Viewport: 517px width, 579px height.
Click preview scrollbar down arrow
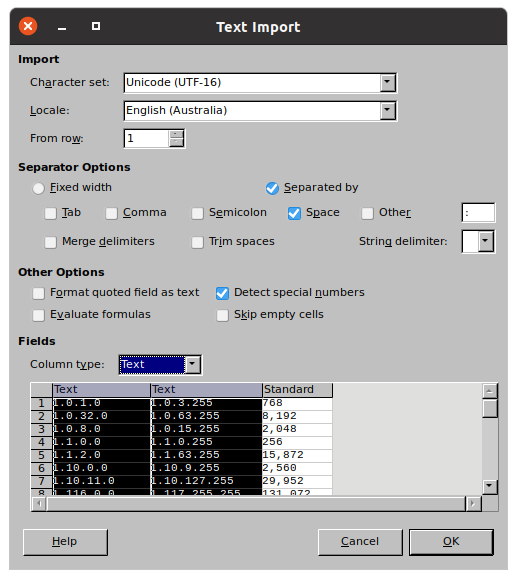pyautogui.click(x=490, y=486)
